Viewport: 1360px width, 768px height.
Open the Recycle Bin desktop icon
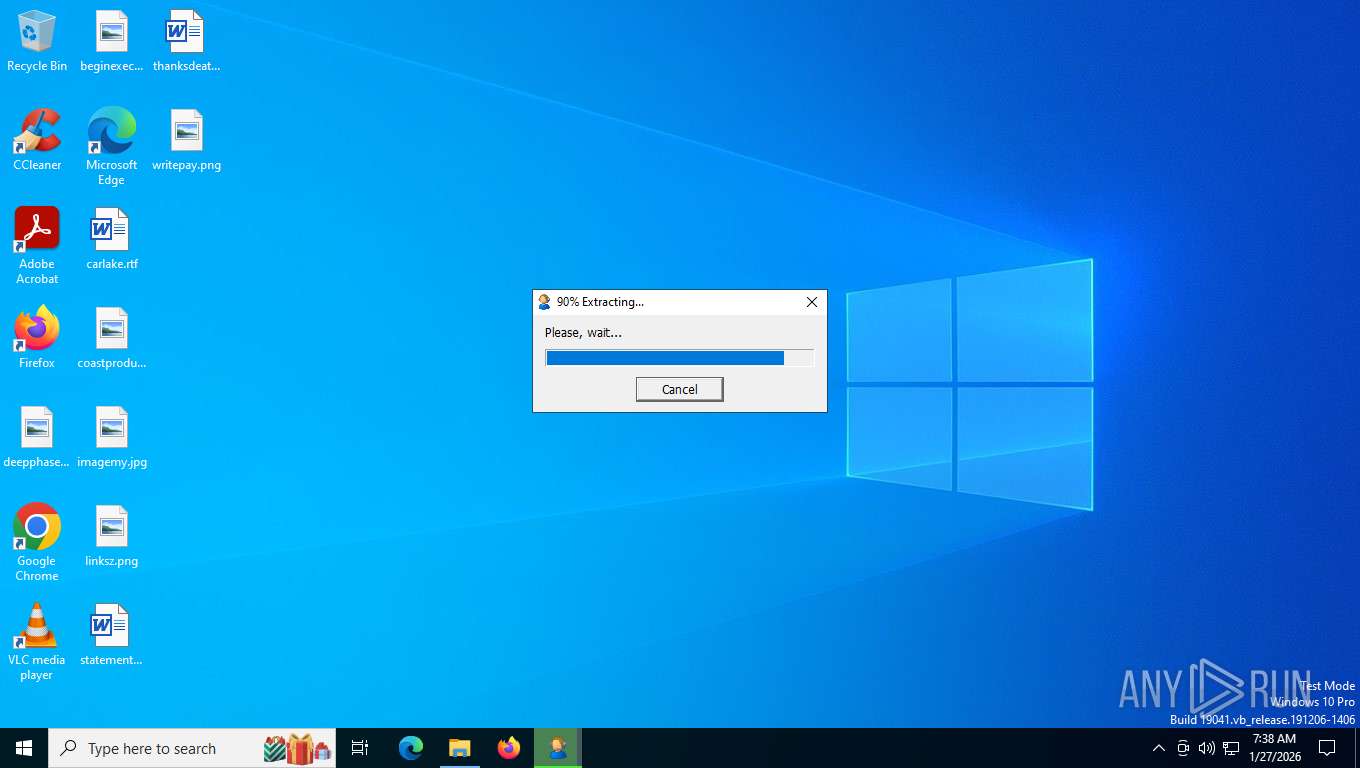(37, 41)
